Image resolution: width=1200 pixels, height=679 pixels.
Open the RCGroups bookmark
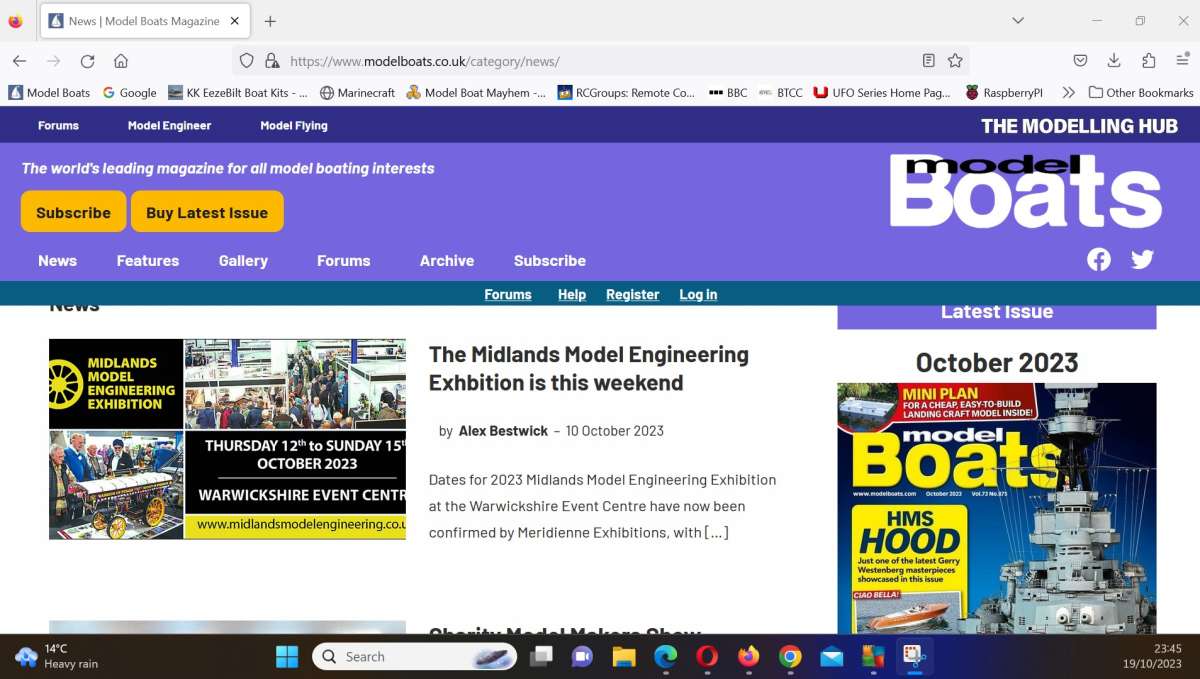(626, 92)
